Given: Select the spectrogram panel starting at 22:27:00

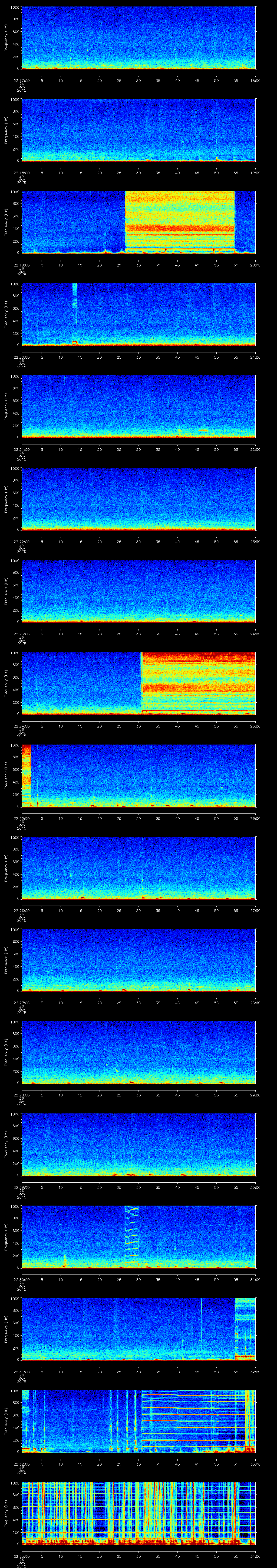Looking at the screenshot, I should (x=138, y=960).
